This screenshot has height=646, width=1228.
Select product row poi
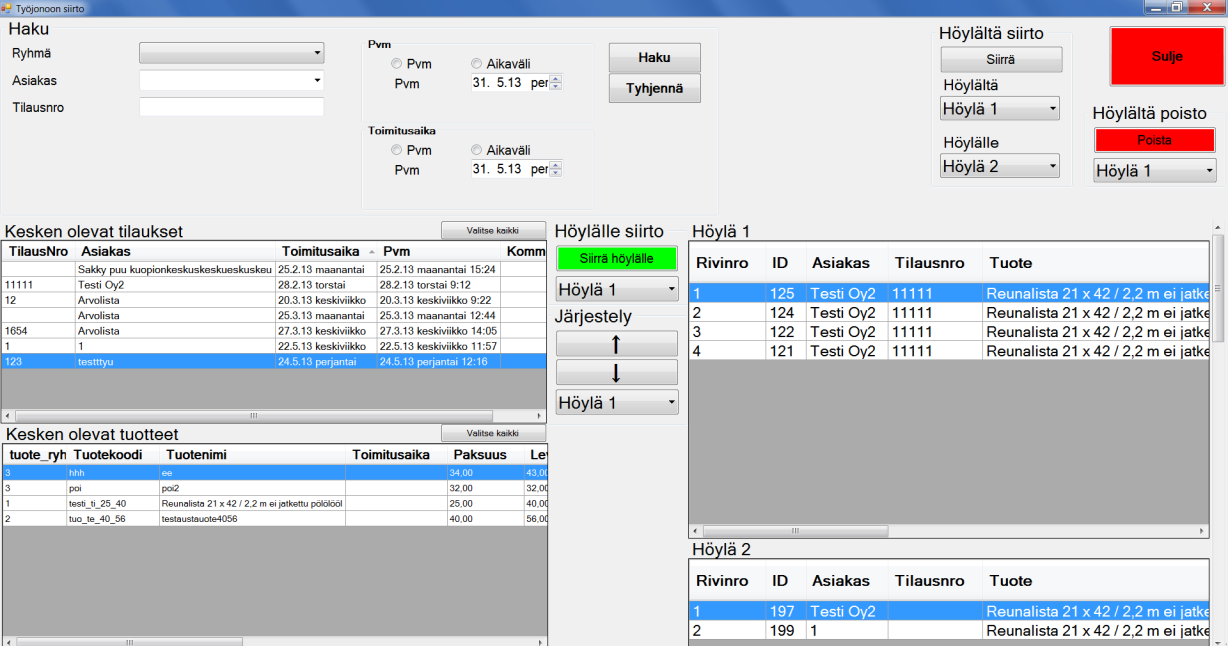click(275, 488)
